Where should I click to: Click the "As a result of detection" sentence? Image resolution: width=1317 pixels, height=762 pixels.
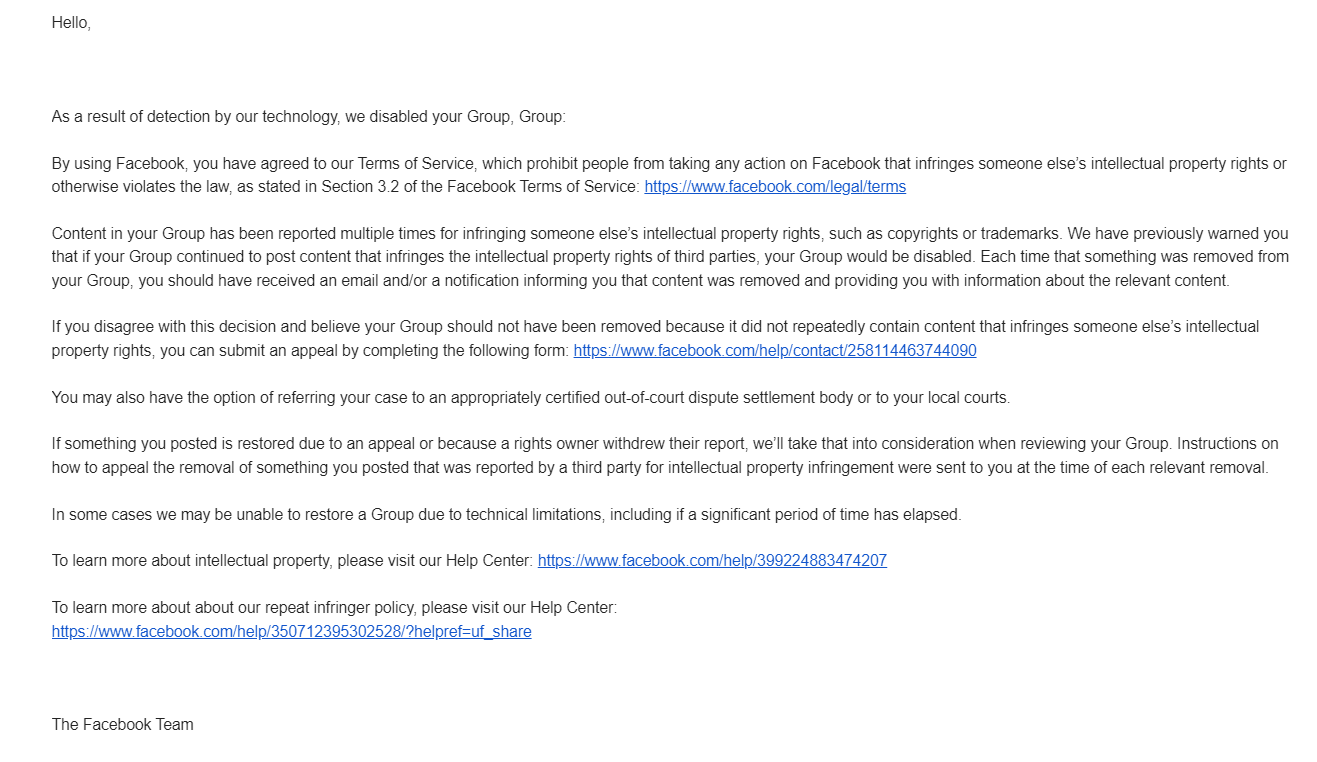[x=308, y=117]
